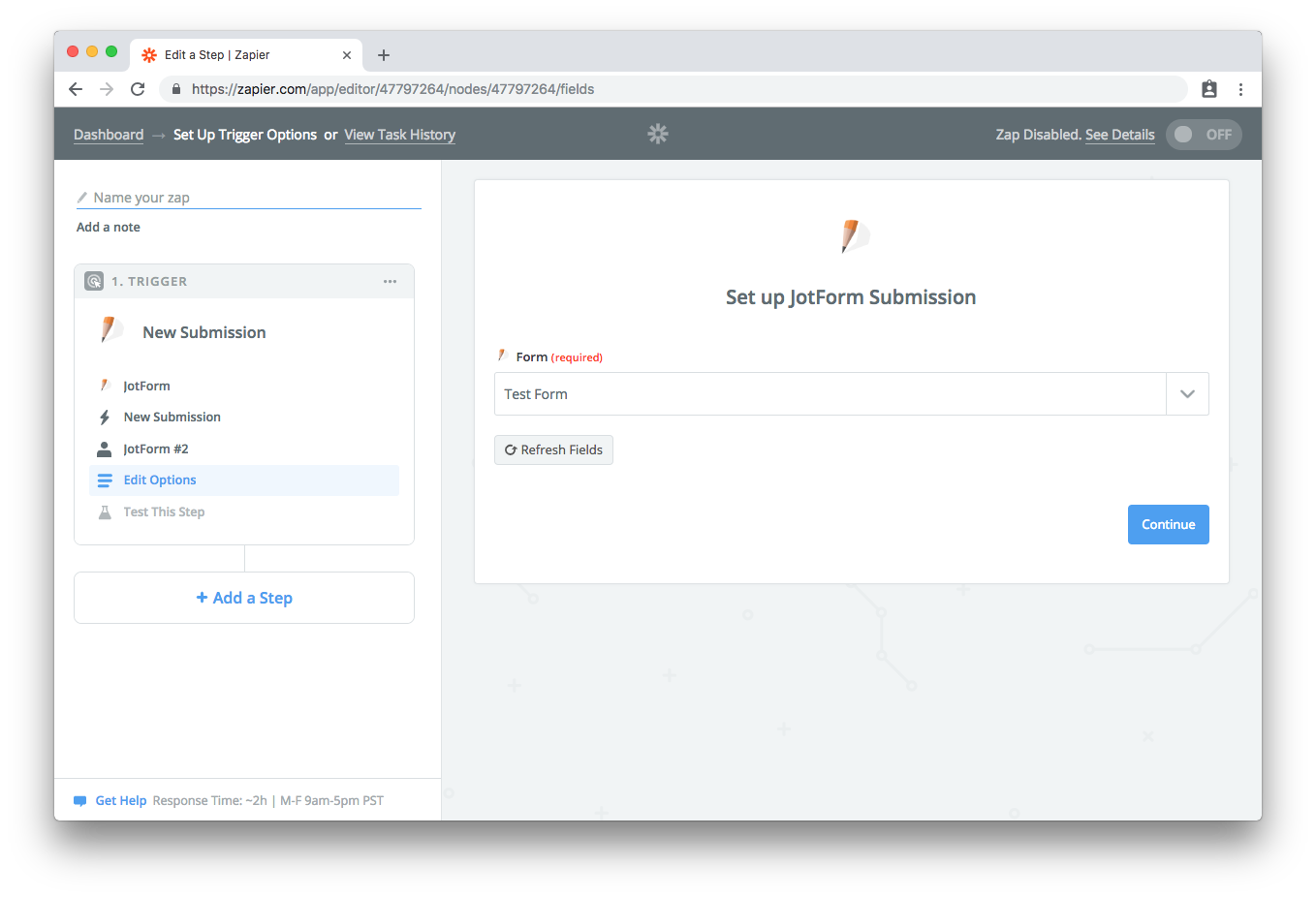Screen dimensions: 1316x898
Task: Open the See Details link
Action: [1119, 135]
